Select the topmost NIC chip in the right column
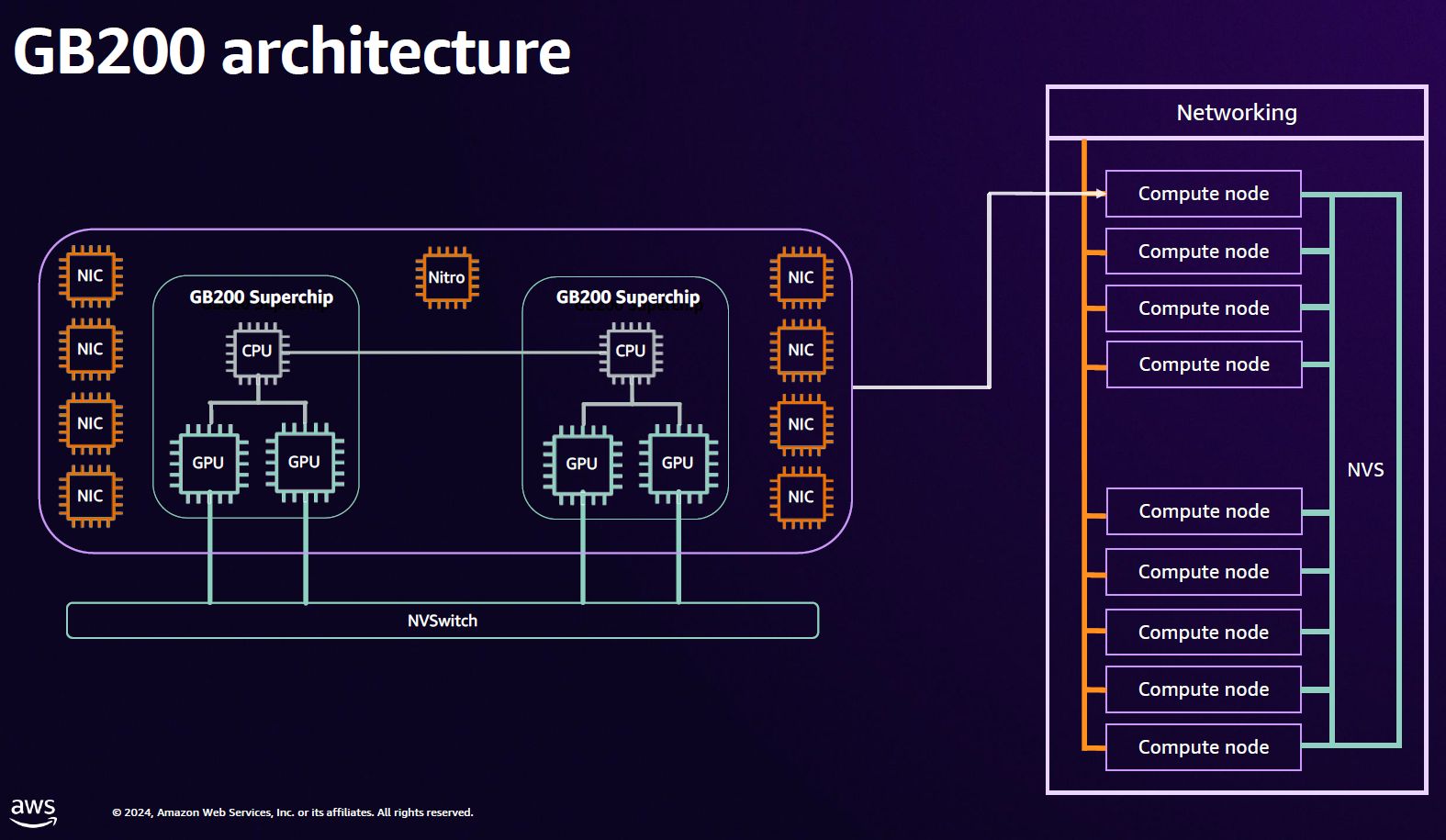The height and width of the screenshot is (840, 1446). tap(801, 277)
